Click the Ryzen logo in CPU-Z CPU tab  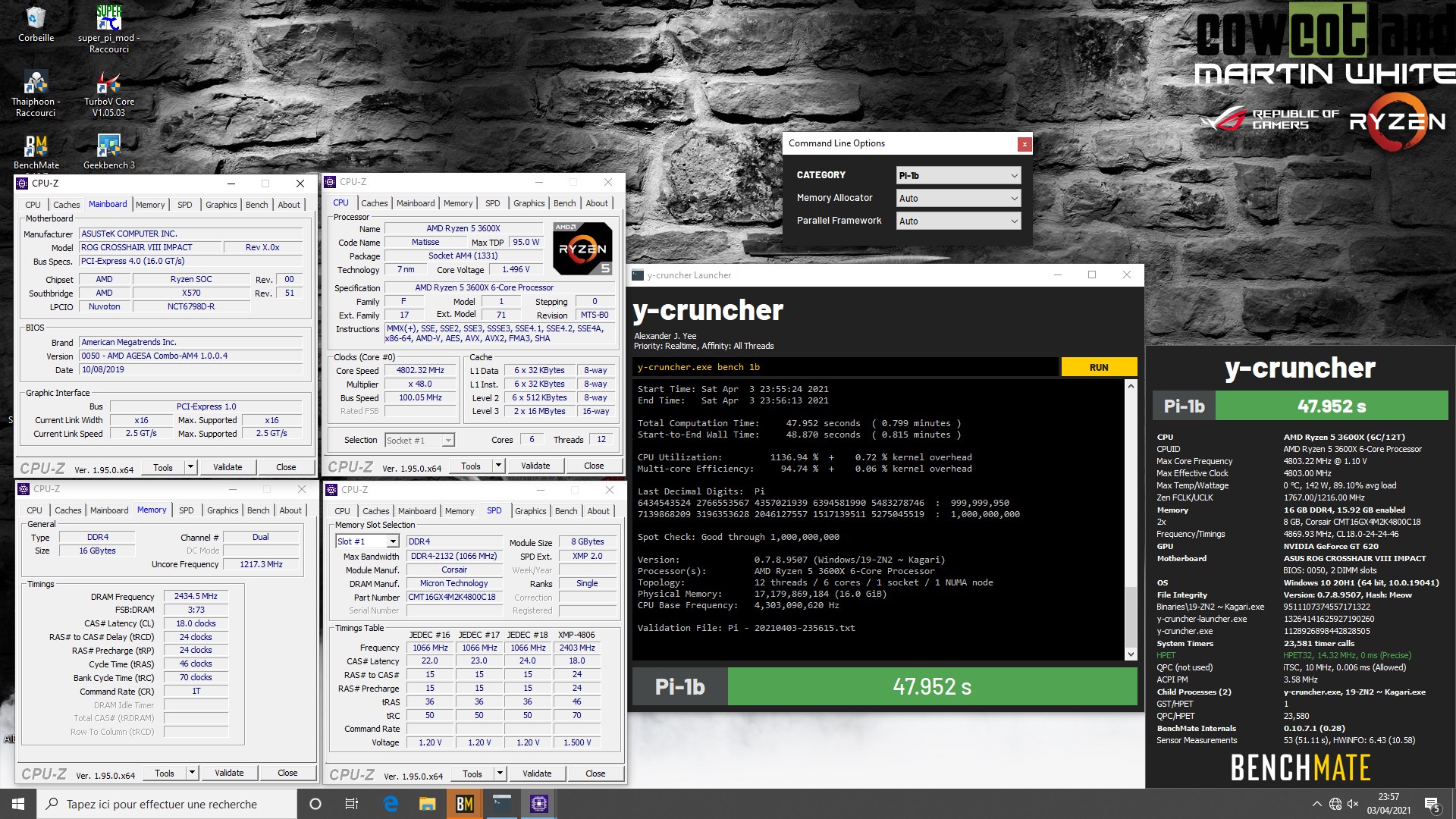click(x=582, y=248)
